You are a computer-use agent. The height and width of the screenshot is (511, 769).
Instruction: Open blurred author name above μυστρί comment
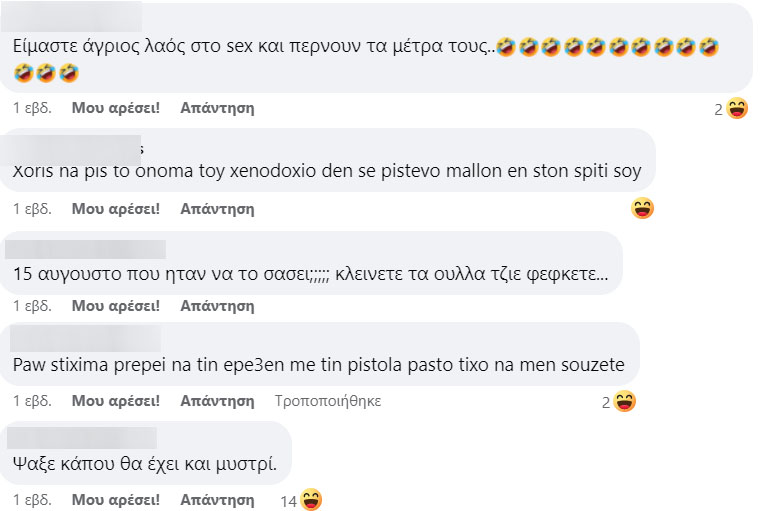pos(82,438)
